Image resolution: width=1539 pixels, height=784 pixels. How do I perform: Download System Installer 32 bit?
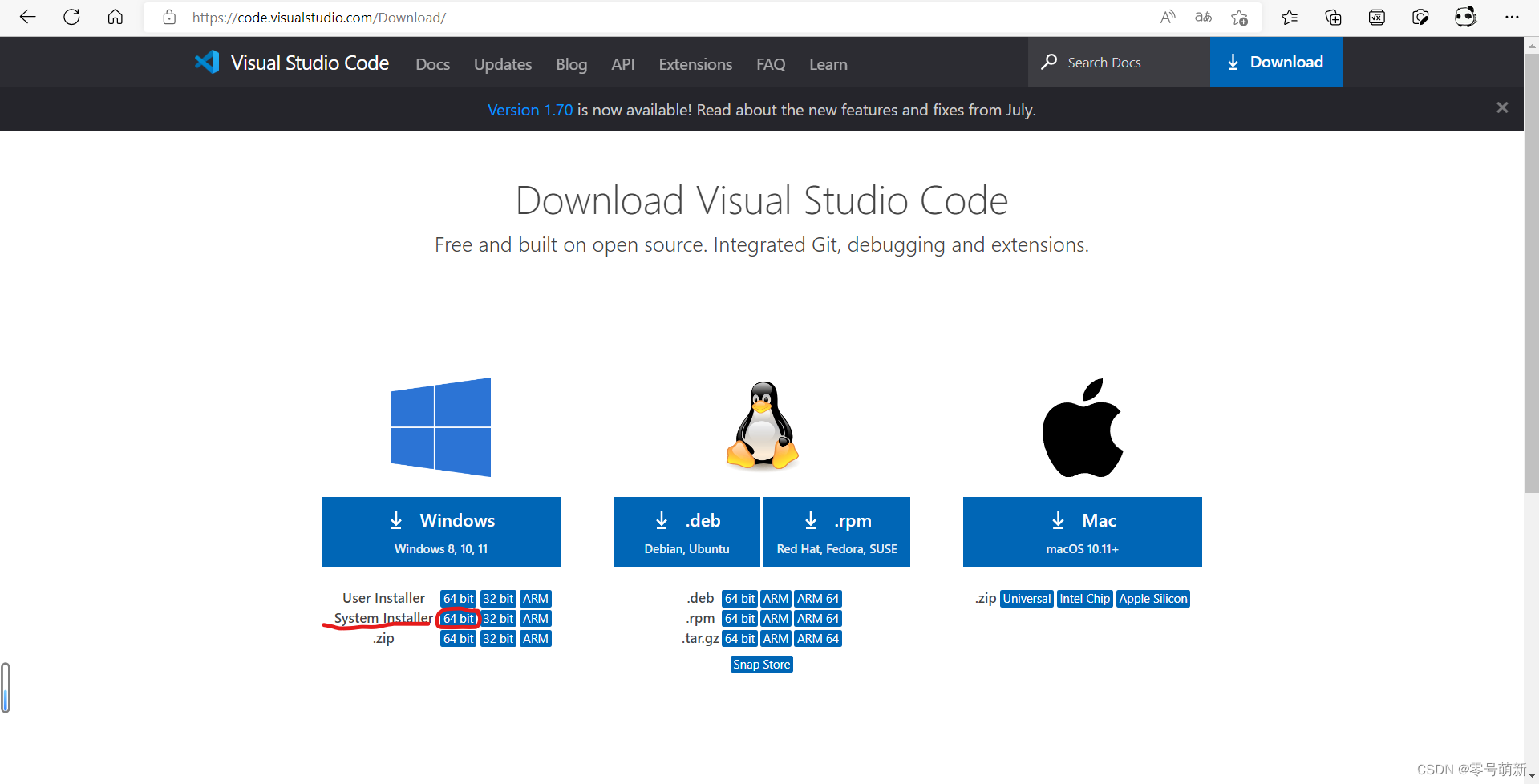tap(498, 619)
